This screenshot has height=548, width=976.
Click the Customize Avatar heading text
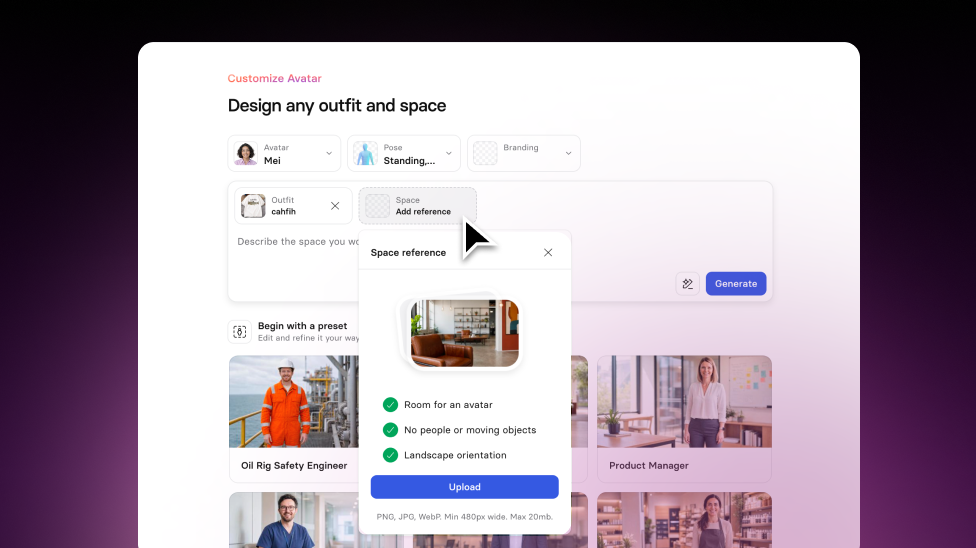pos(274,78)
